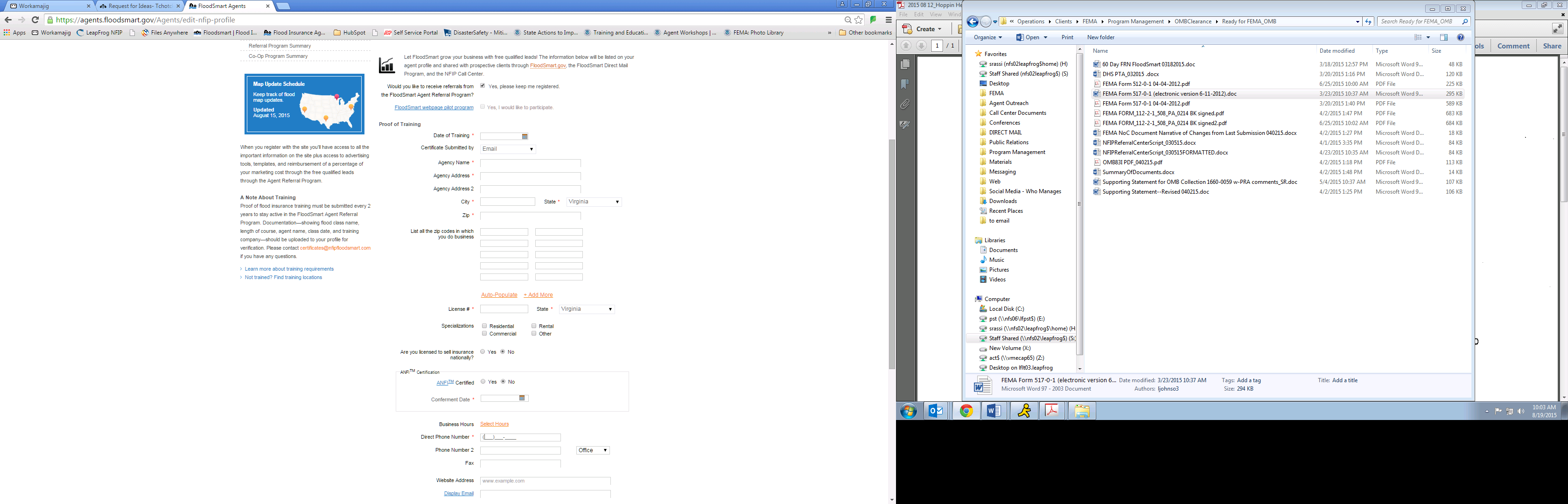The image size is (1568, 504).
Task: Open the Certificate Submitted by dropdown
Action: pos(507,149)
